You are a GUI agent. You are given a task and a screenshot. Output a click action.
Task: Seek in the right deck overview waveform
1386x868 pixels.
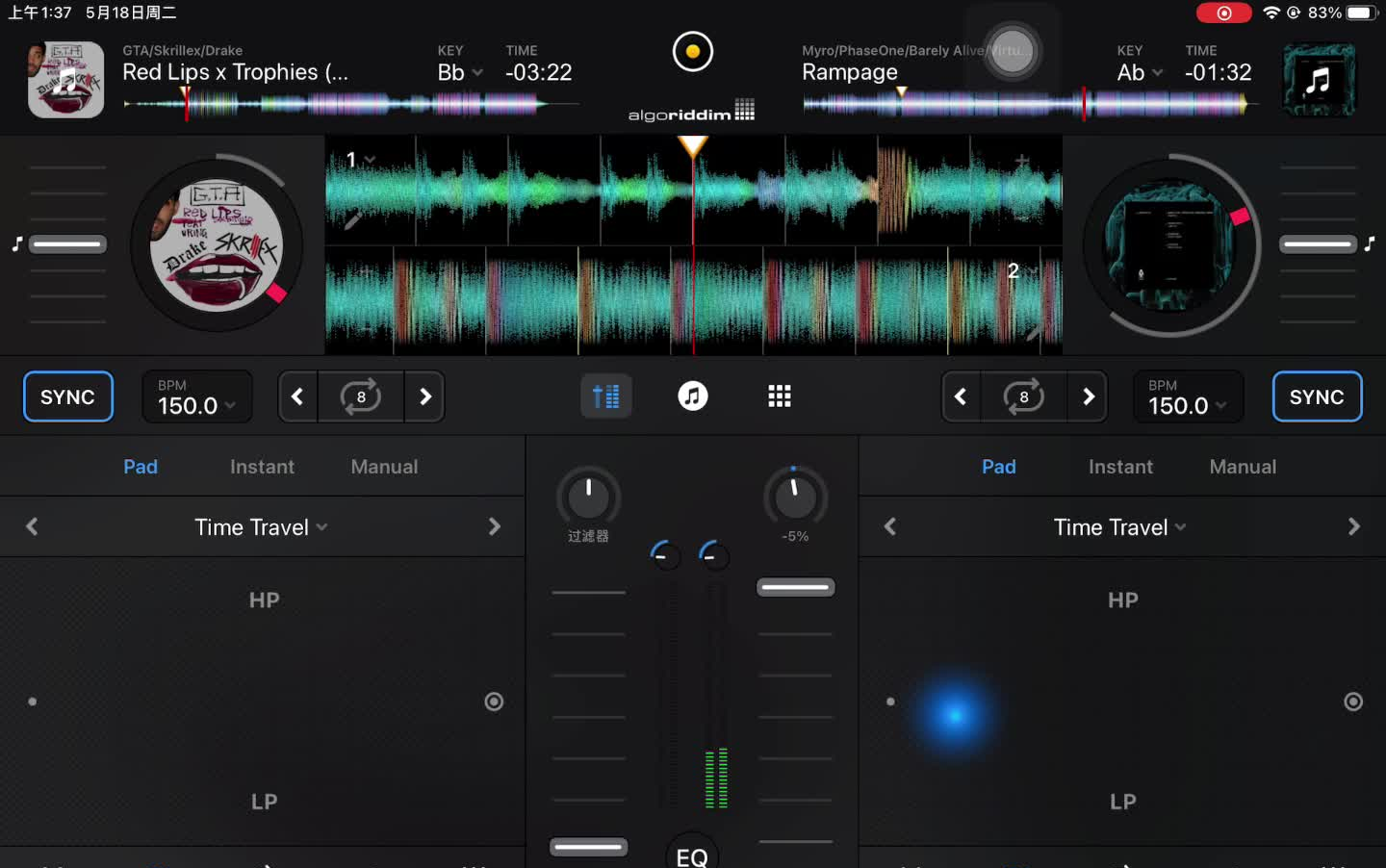click(1030, 104)
